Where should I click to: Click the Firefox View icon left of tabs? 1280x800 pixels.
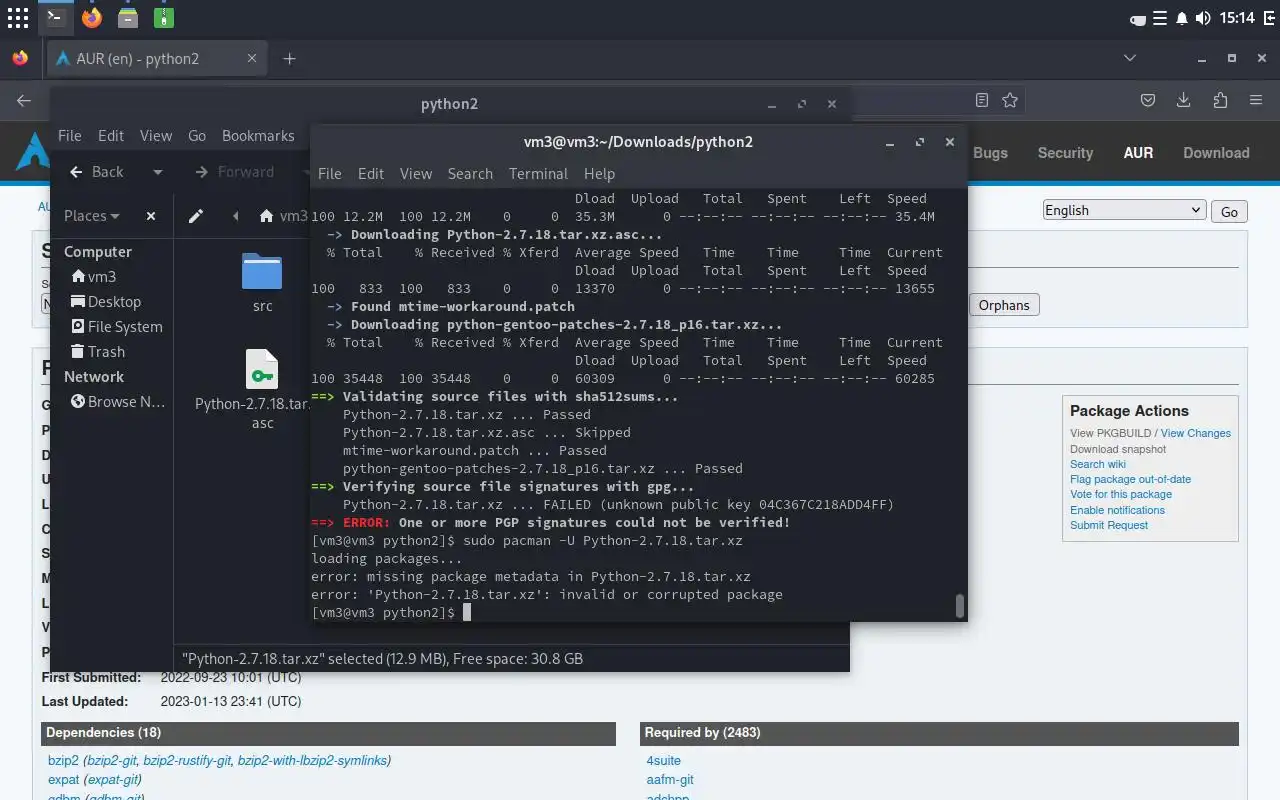coord(20,58)
